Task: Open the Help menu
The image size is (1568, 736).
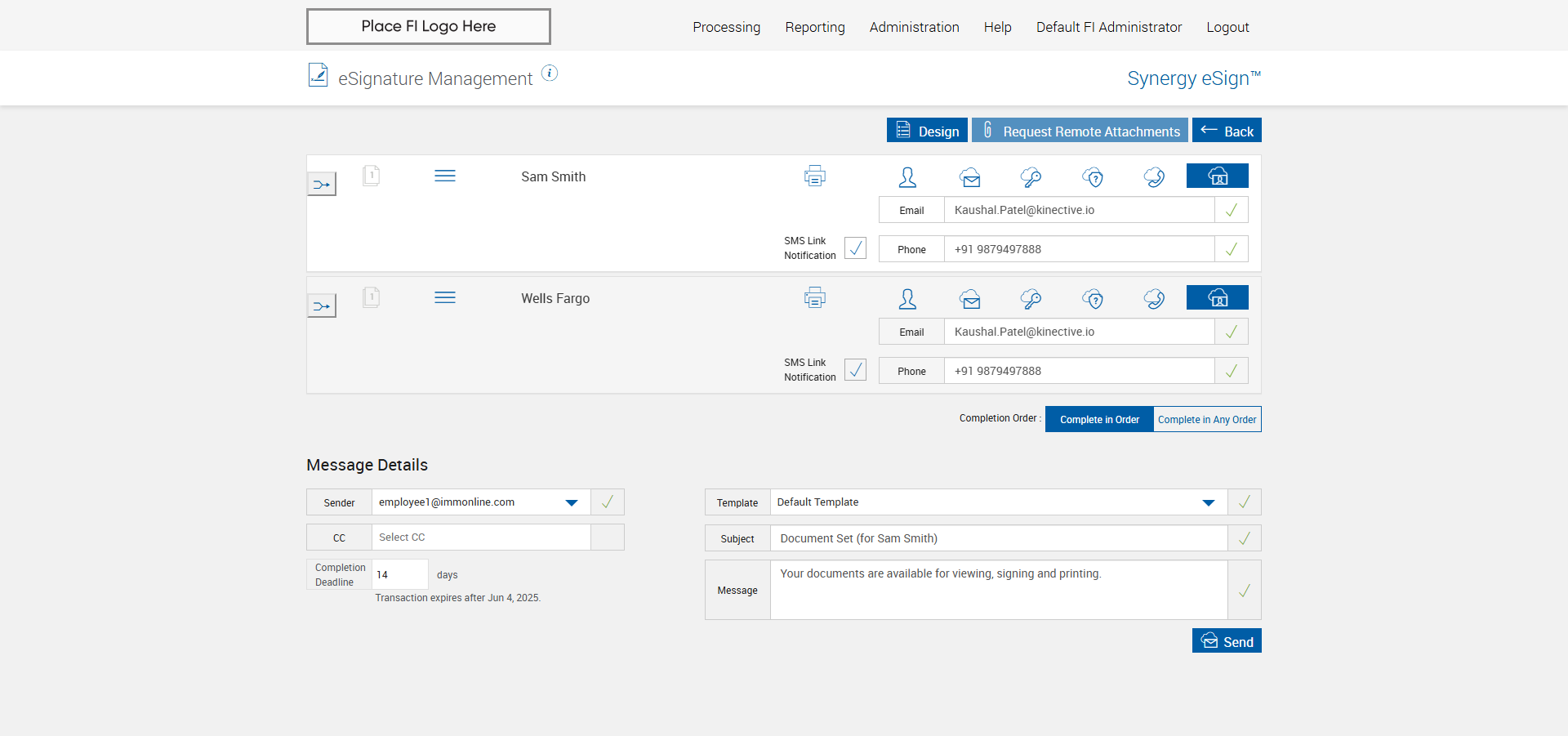Action: (x=997, y=27)
